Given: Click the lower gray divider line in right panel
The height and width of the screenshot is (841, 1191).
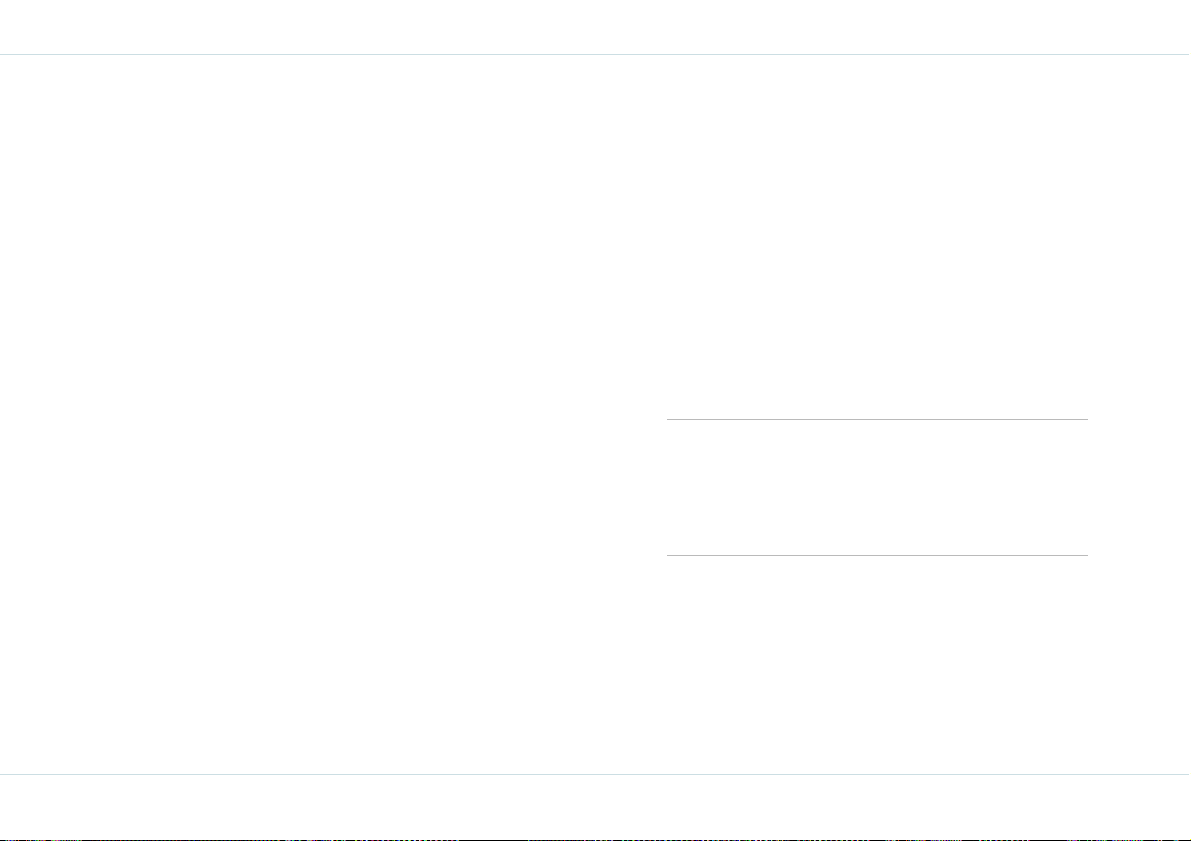Looking at the screenshot, I should coord(877,555).
